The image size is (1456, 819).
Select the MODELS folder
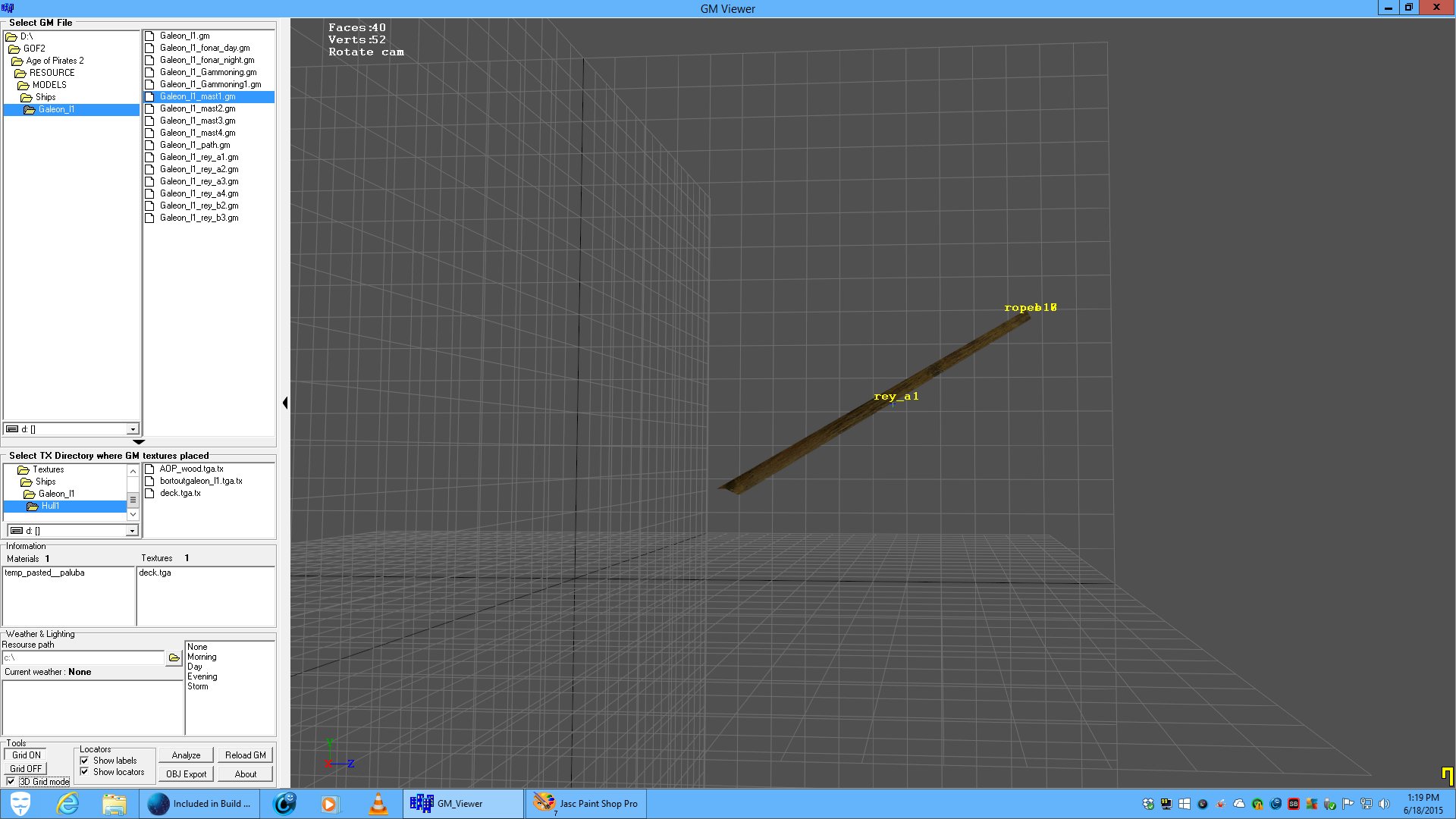[49, 85]
